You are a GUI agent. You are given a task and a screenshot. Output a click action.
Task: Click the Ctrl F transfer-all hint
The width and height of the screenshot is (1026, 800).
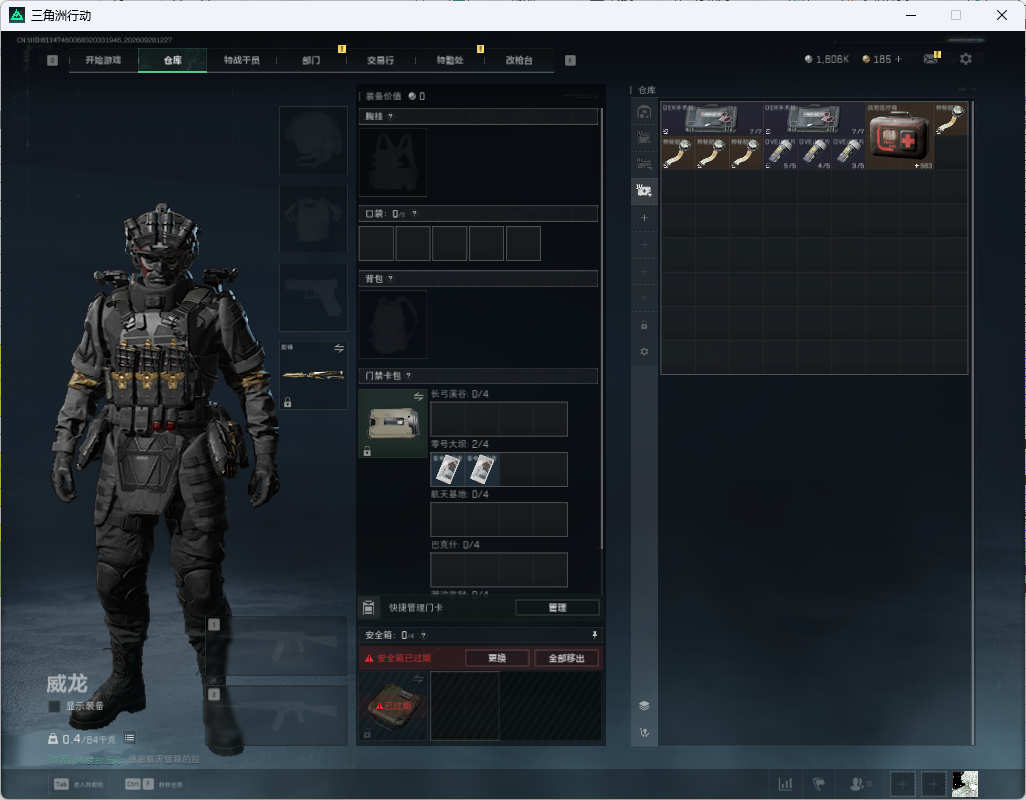click(x=154, y=784)
